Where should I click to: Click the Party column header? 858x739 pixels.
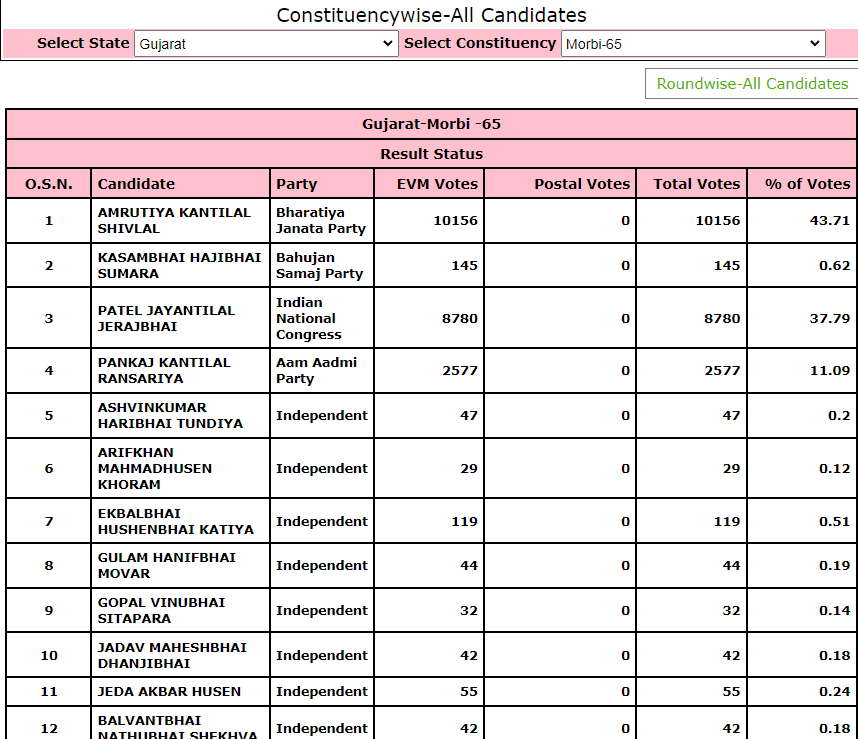click(x=322, y=183)
